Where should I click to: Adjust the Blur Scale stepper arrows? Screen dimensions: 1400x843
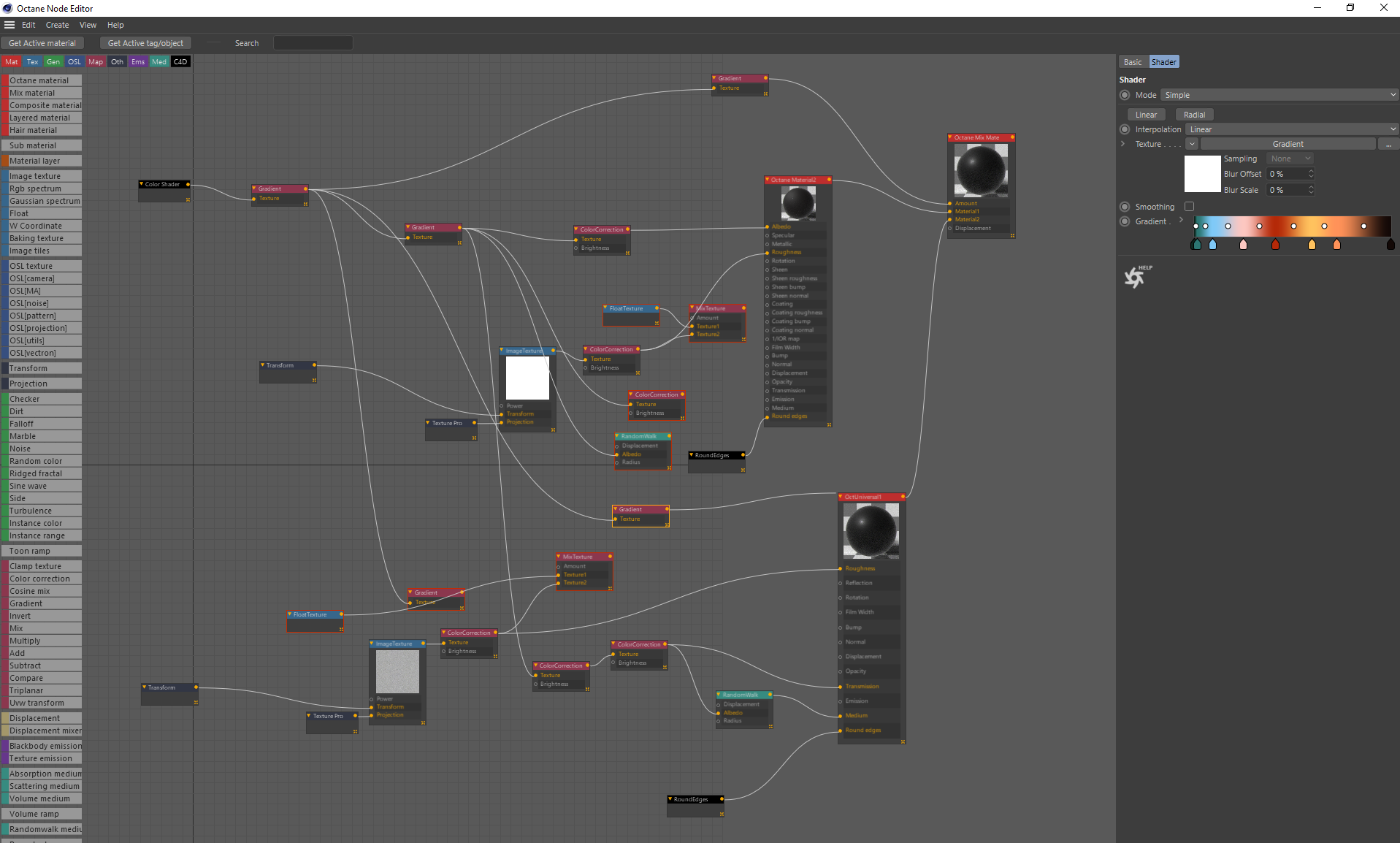pyautogui.click(x=1311, y=190)
